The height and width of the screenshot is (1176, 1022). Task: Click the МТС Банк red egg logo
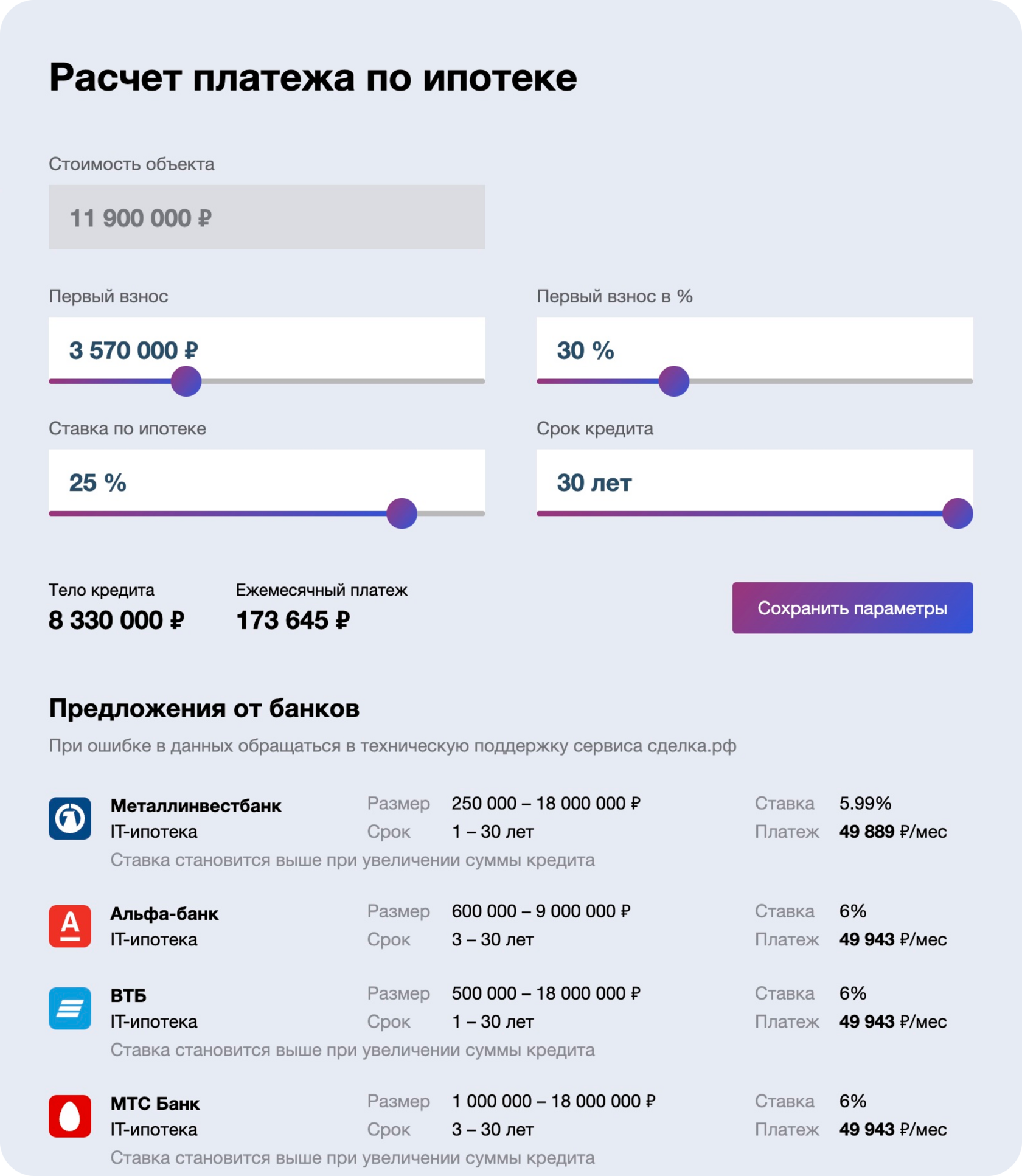pyautogui.click(x=70, y=1116)
